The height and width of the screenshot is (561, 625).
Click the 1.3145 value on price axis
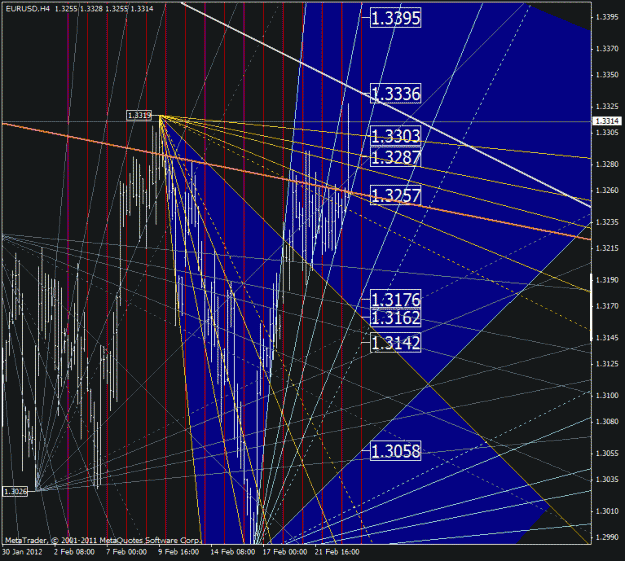coord(607,338)
